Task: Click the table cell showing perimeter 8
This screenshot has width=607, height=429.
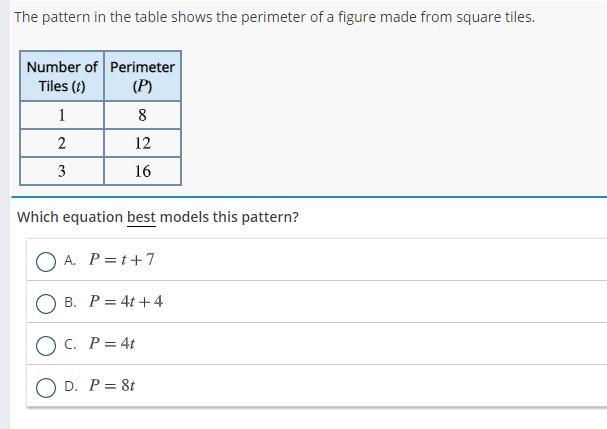Action: (142, 115)
